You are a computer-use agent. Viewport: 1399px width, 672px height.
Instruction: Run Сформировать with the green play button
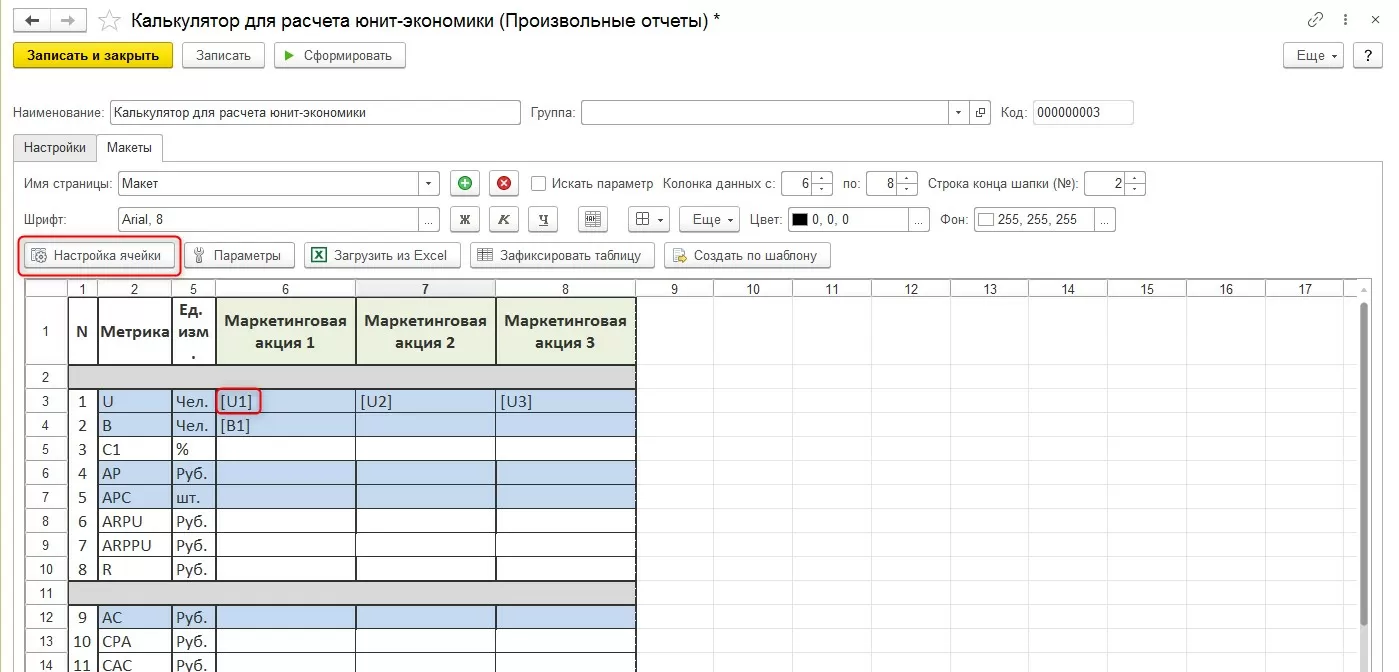tap(340, 56)
